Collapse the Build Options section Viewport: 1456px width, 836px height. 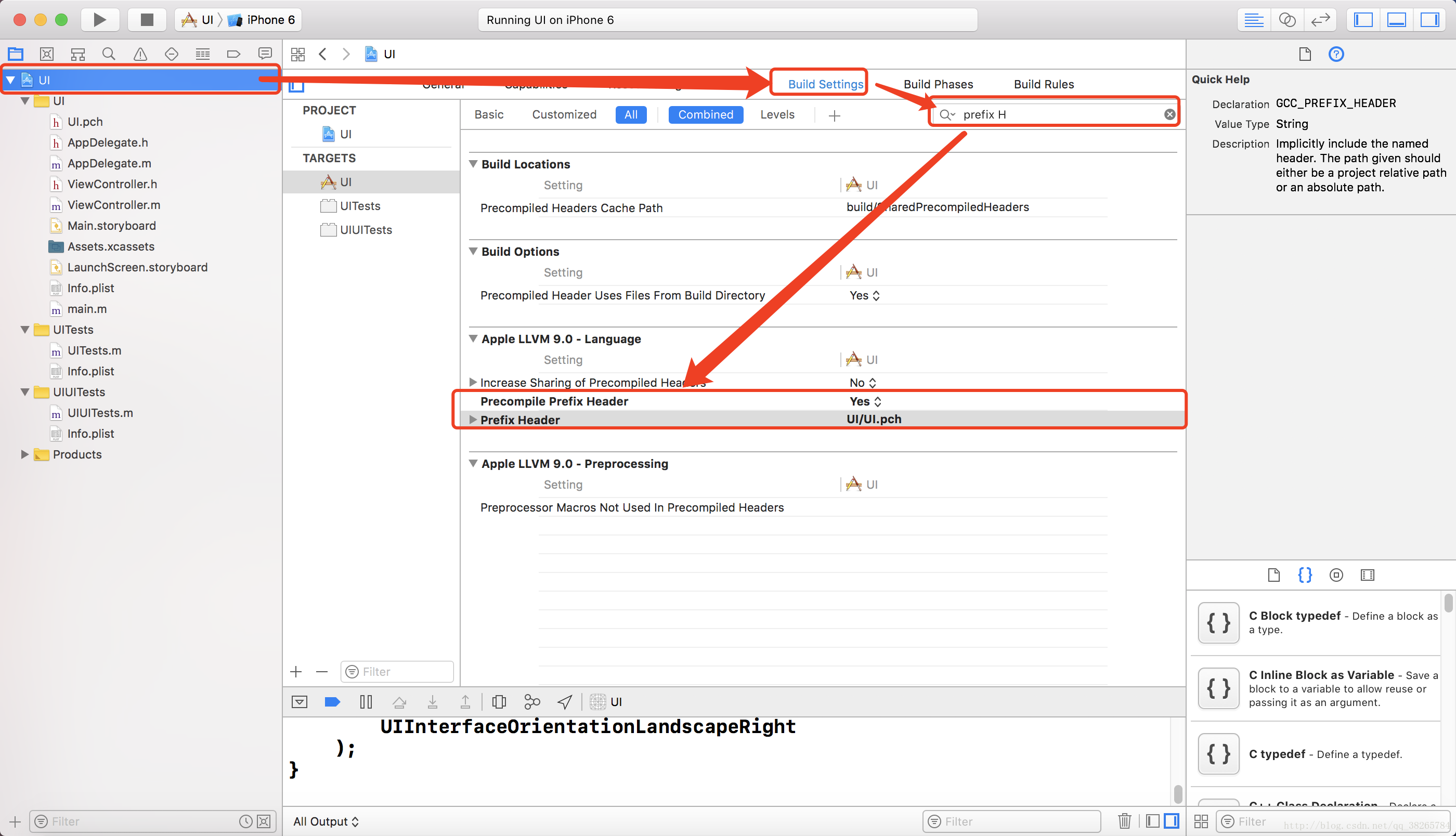click(474, 251)
